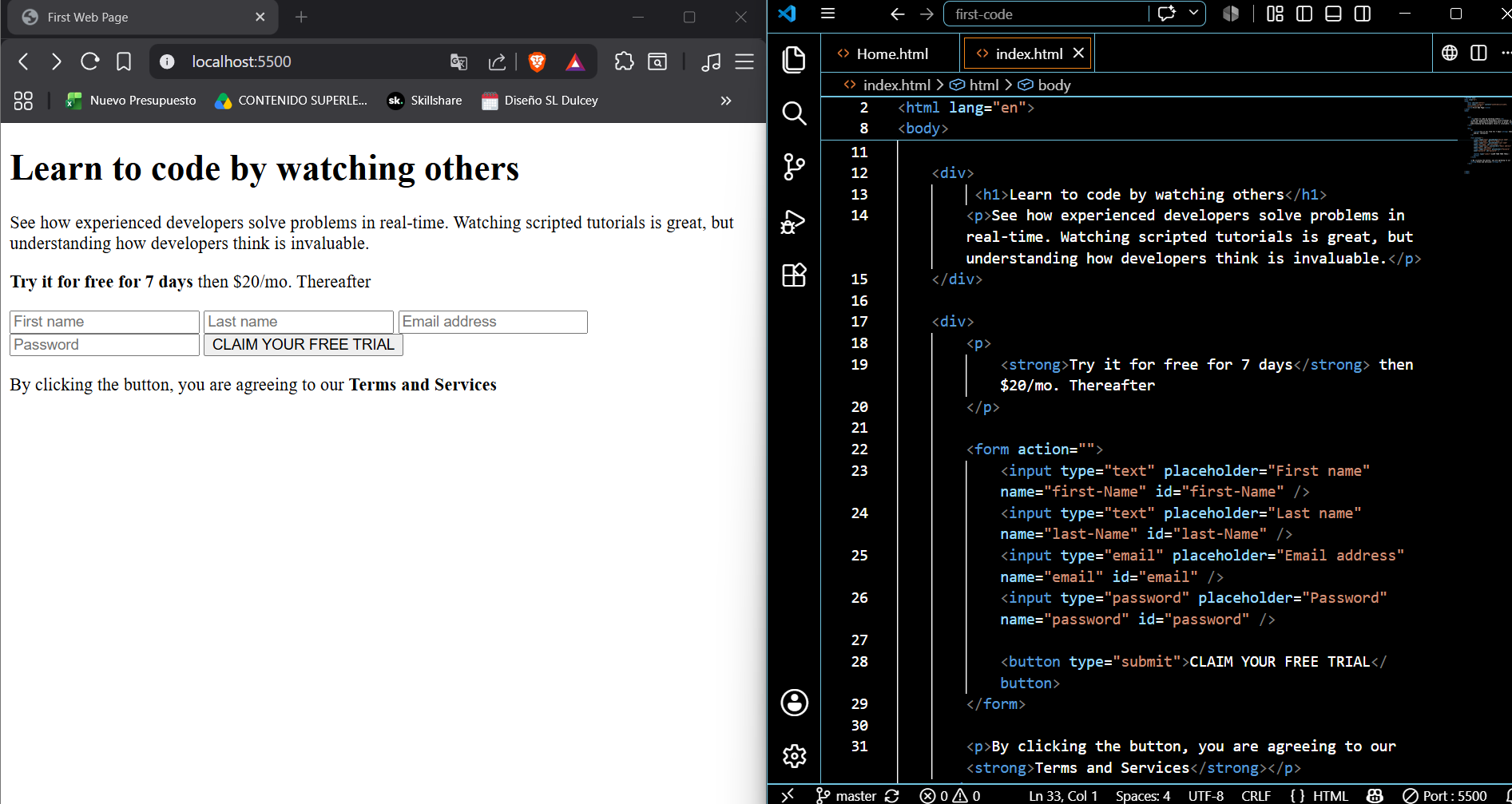1512x804 pixels.
Task: Bookmark the current page in browser
Action: [124, 61]
